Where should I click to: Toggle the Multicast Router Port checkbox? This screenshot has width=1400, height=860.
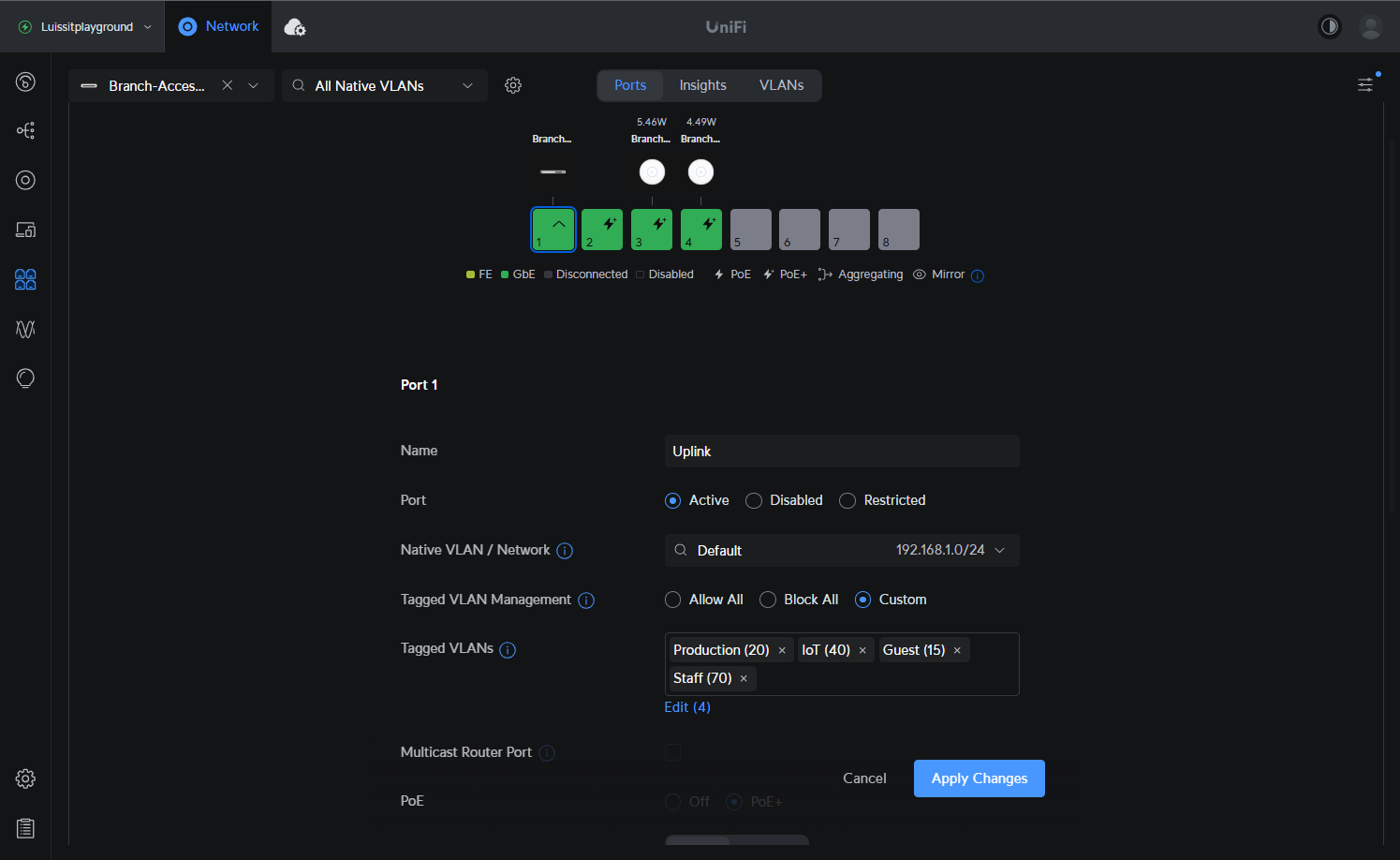click(x=672, y=752)
